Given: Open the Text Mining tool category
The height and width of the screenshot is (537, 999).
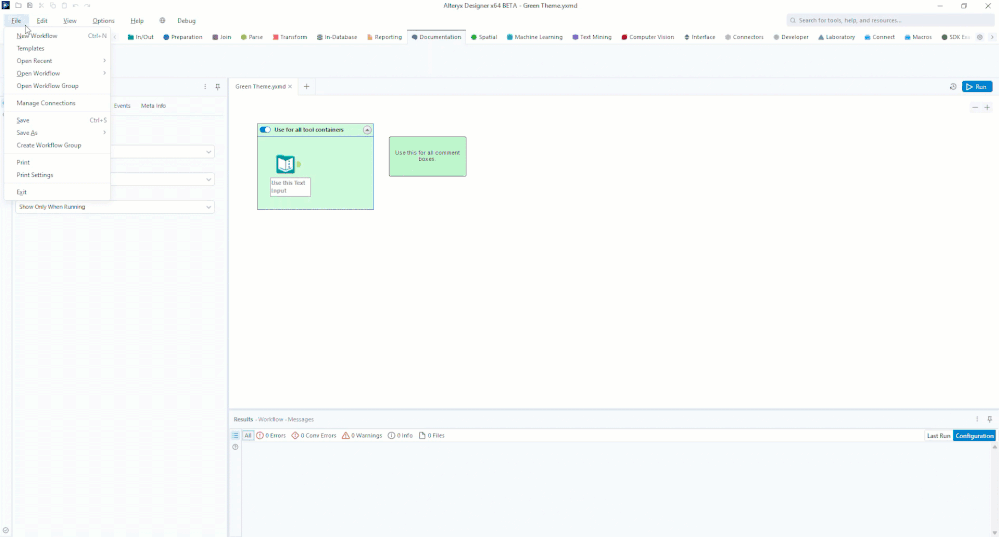Looking at the screenshot, I should pos(592,37).
